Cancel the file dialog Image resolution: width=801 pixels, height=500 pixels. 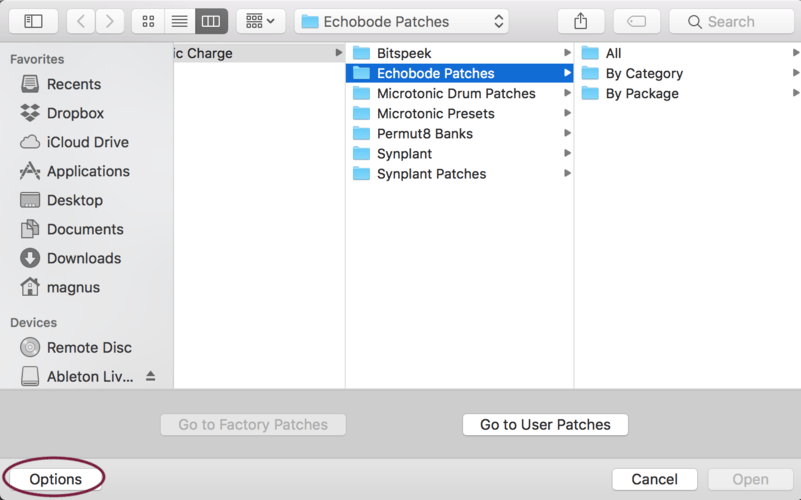point(654,479)
